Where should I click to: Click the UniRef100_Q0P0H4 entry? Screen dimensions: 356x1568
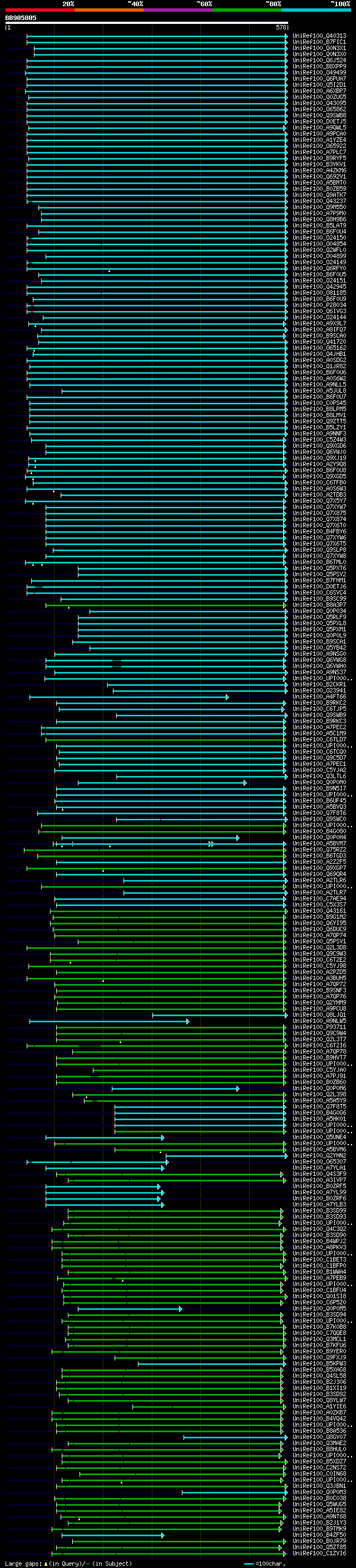(319, 837)
